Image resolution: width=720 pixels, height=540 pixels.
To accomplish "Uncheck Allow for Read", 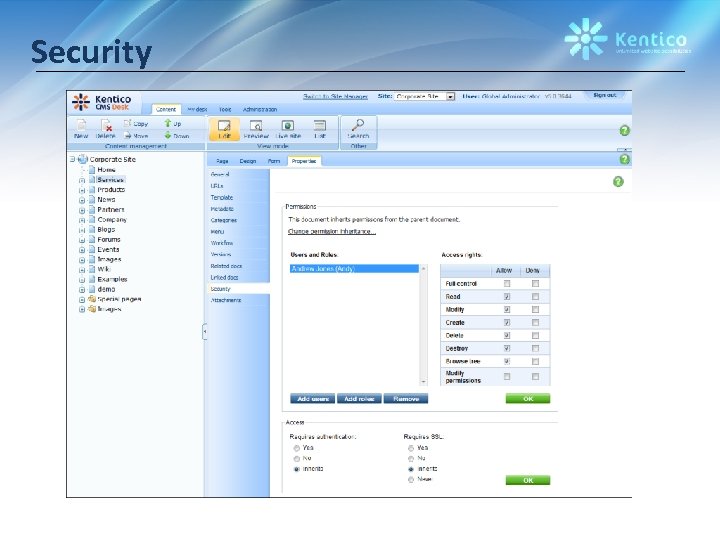I will coord(507,297).
